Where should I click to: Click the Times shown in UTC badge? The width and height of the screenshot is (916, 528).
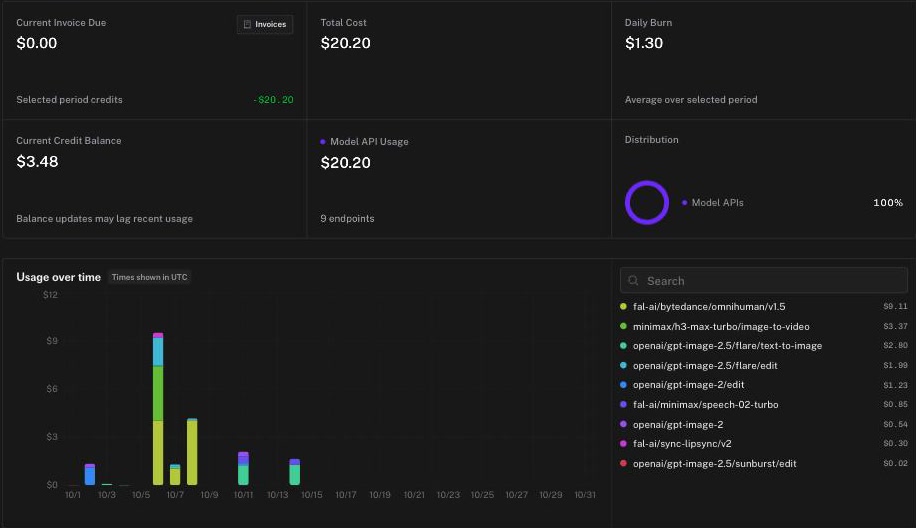tap(150, 277)
